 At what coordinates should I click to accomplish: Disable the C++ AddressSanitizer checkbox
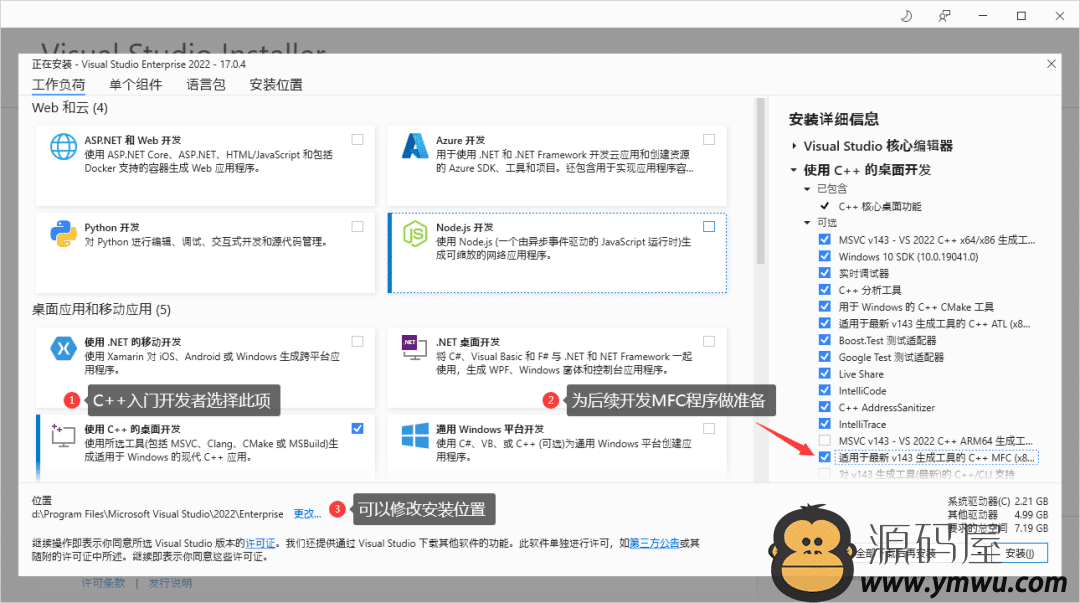tap(824, 407)
